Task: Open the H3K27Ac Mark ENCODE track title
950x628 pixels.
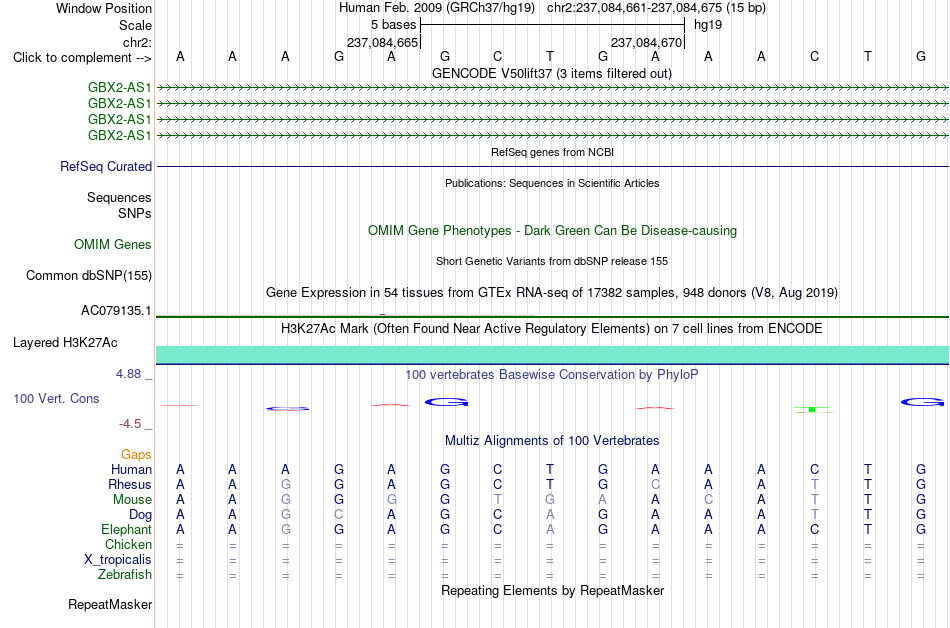Action: pos(552,329)
